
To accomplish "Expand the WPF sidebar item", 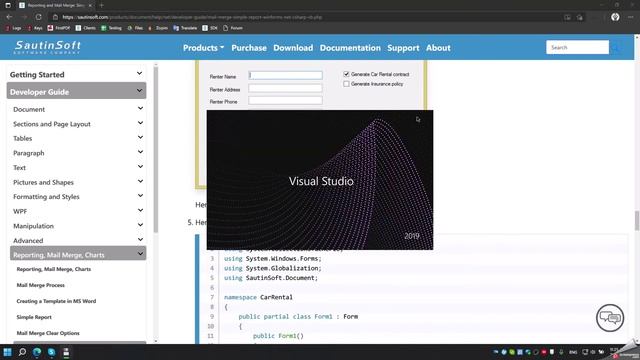I will [140, 210].
